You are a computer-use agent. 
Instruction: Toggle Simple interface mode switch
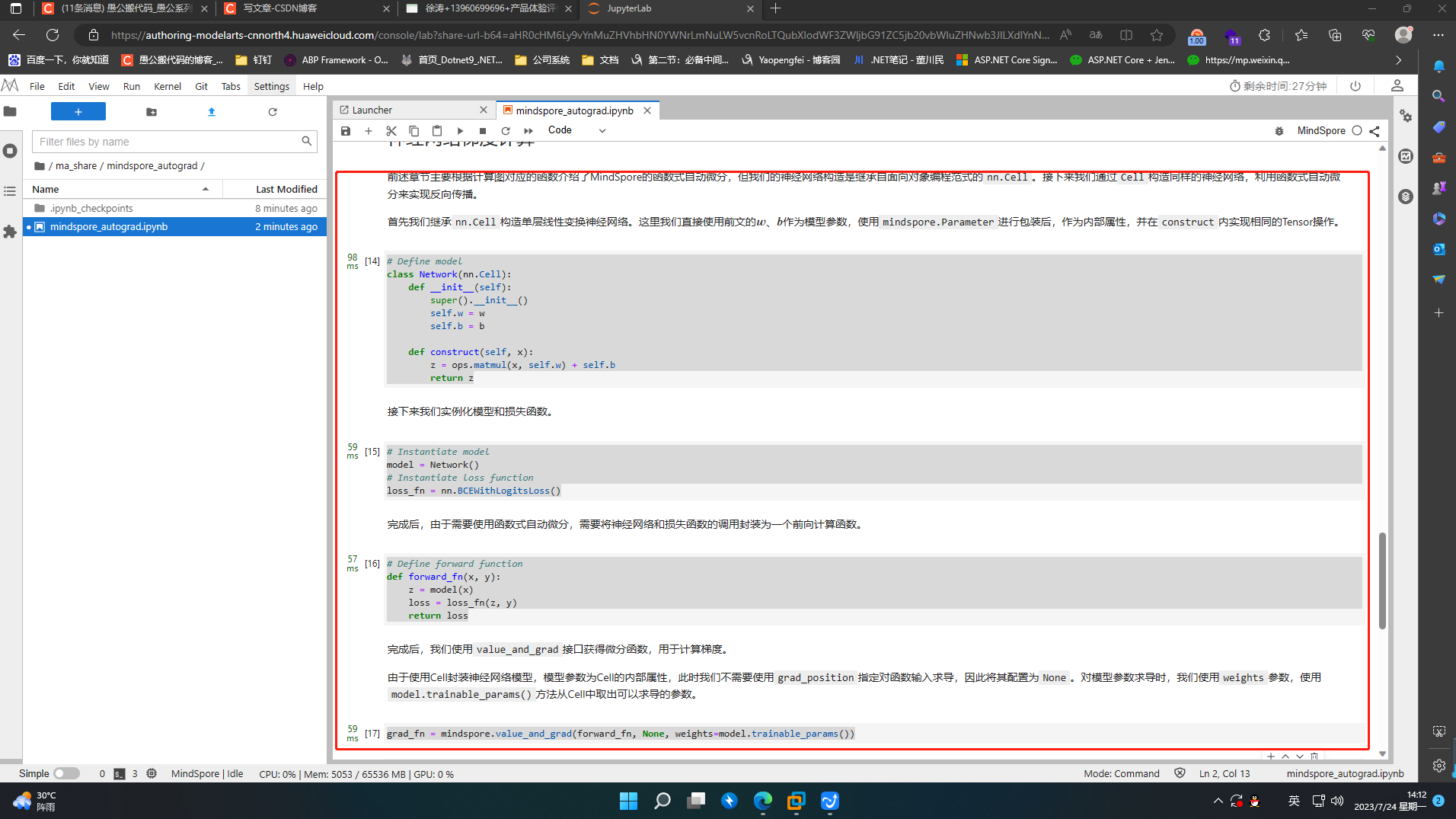click(x=67, y=773)
